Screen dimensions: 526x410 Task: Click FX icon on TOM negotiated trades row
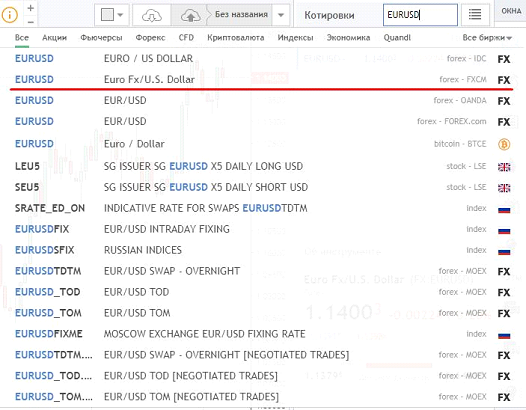(504, 398)
